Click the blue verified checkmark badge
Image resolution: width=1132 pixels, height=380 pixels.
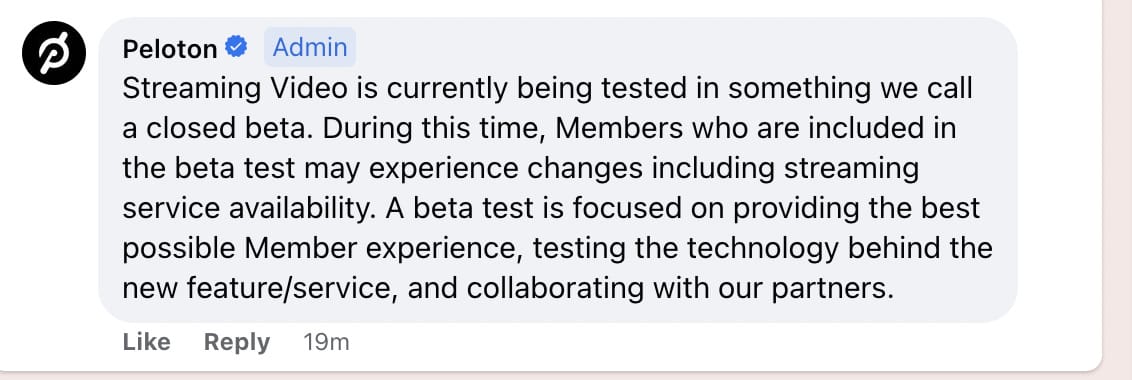coord(237,48)
